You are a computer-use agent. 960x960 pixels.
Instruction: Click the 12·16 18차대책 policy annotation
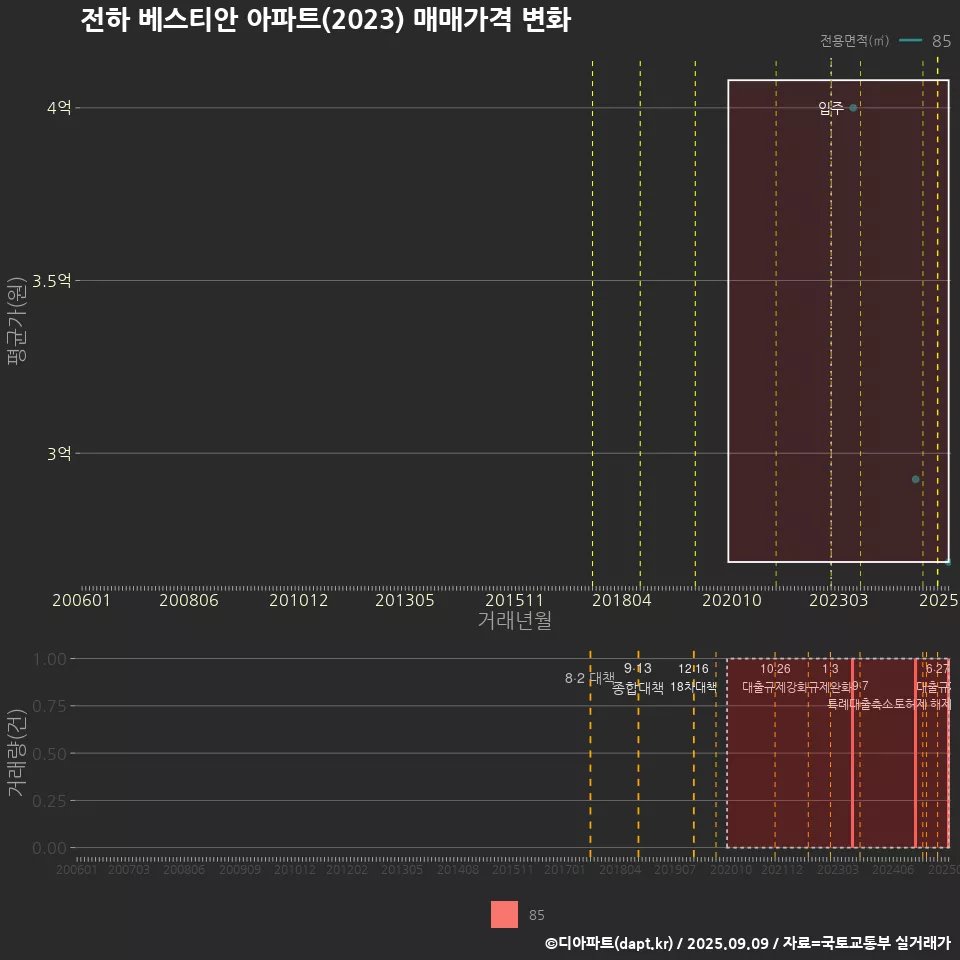coord(693,678)
